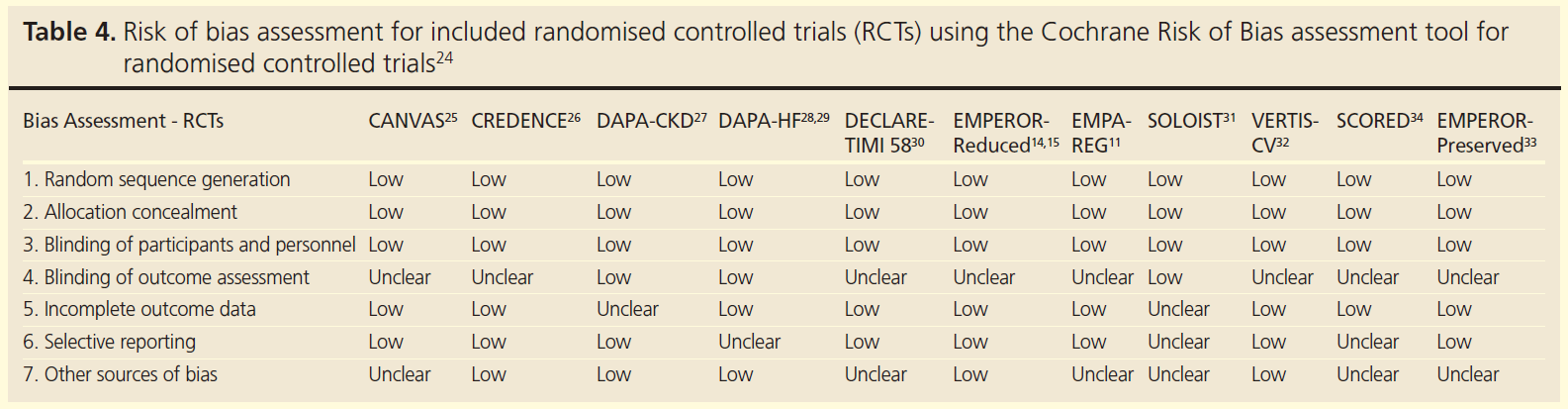This screenshot has width=1568, height=409.
Task: Click the DECLARE-TIMI 58 column header
Action: coord(887,133)
